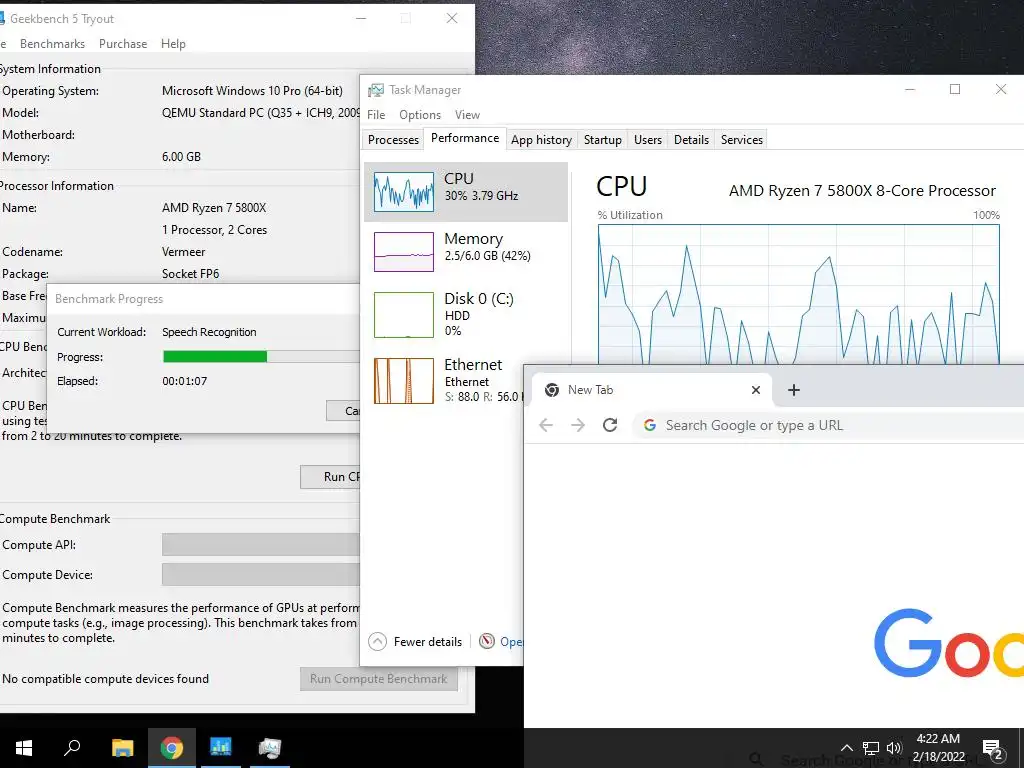Switch to the App history tab
This screenshot has width=1024, height=768.
click(x=541, y=140)
